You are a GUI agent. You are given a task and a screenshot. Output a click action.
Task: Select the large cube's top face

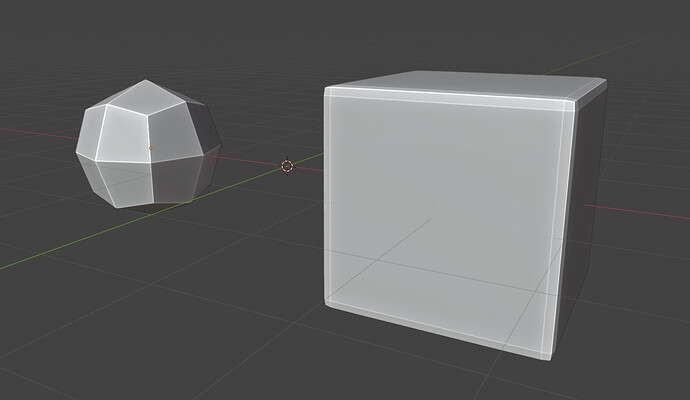(x=466, y=83)
